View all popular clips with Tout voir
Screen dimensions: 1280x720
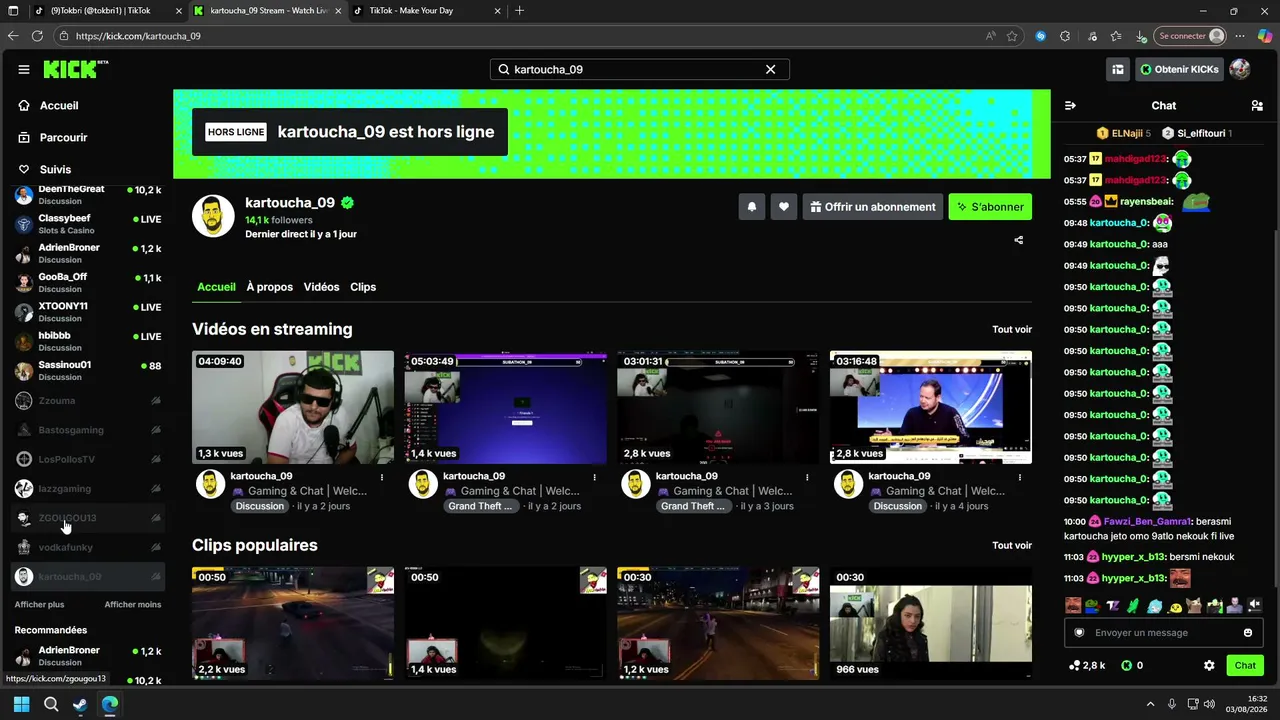click(1012, 546)
